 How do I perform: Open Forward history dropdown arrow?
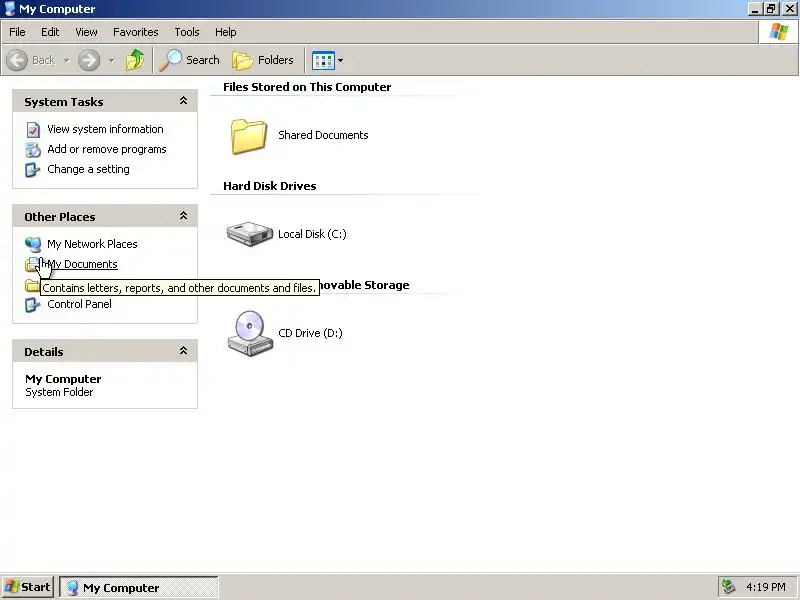(111, 61)
